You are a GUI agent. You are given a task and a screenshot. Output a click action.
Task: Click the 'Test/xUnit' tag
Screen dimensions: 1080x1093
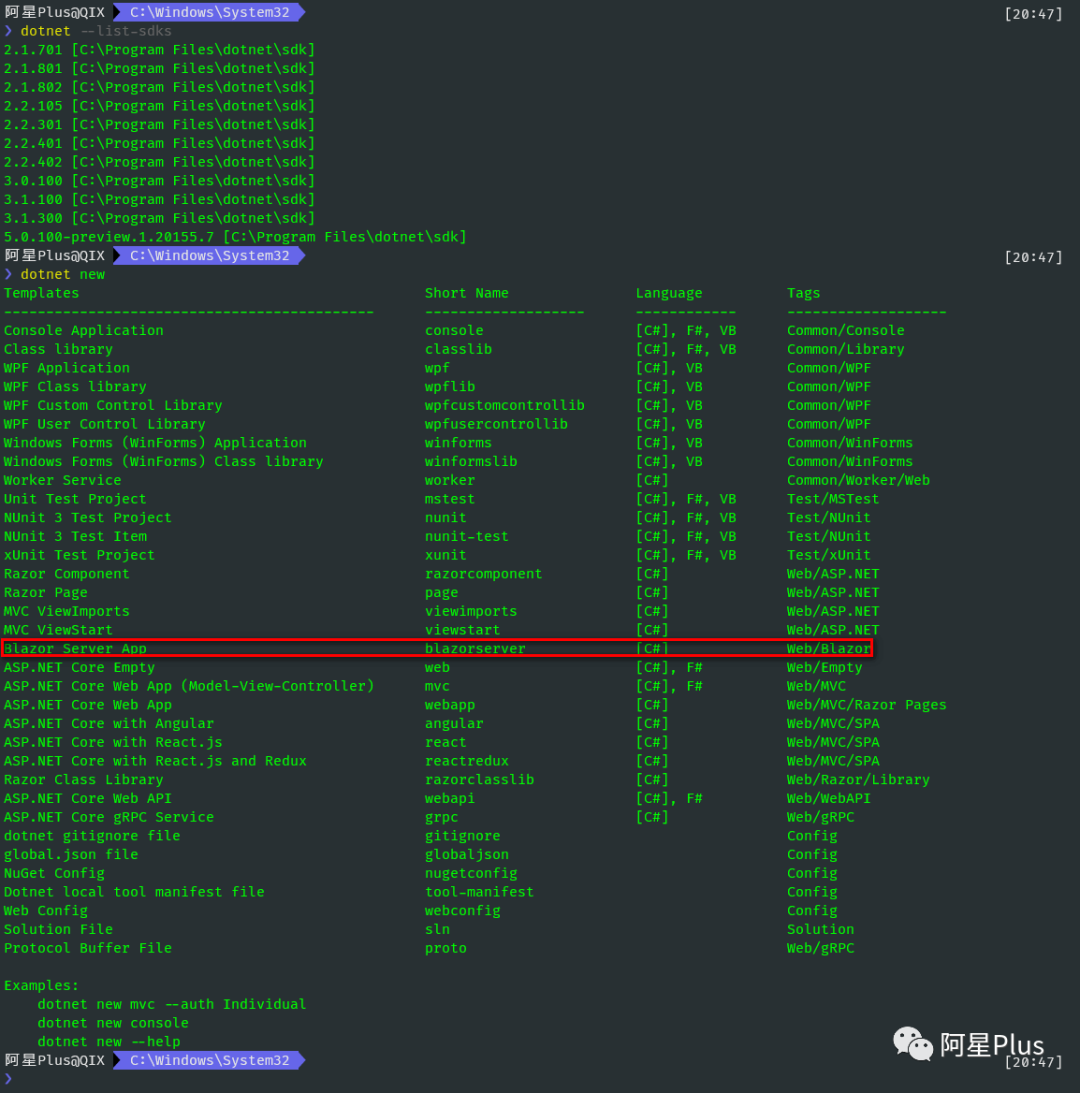[x=828, y=556]
